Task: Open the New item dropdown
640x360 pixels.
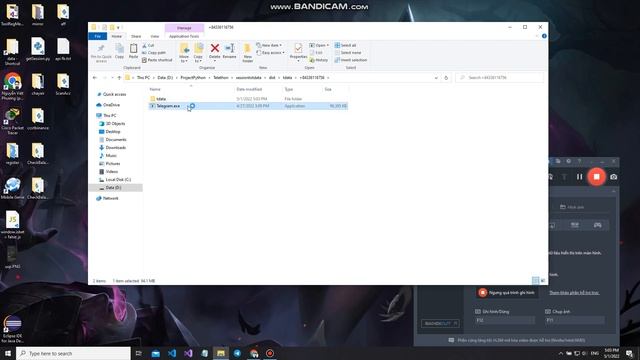Action: (269, 45)
